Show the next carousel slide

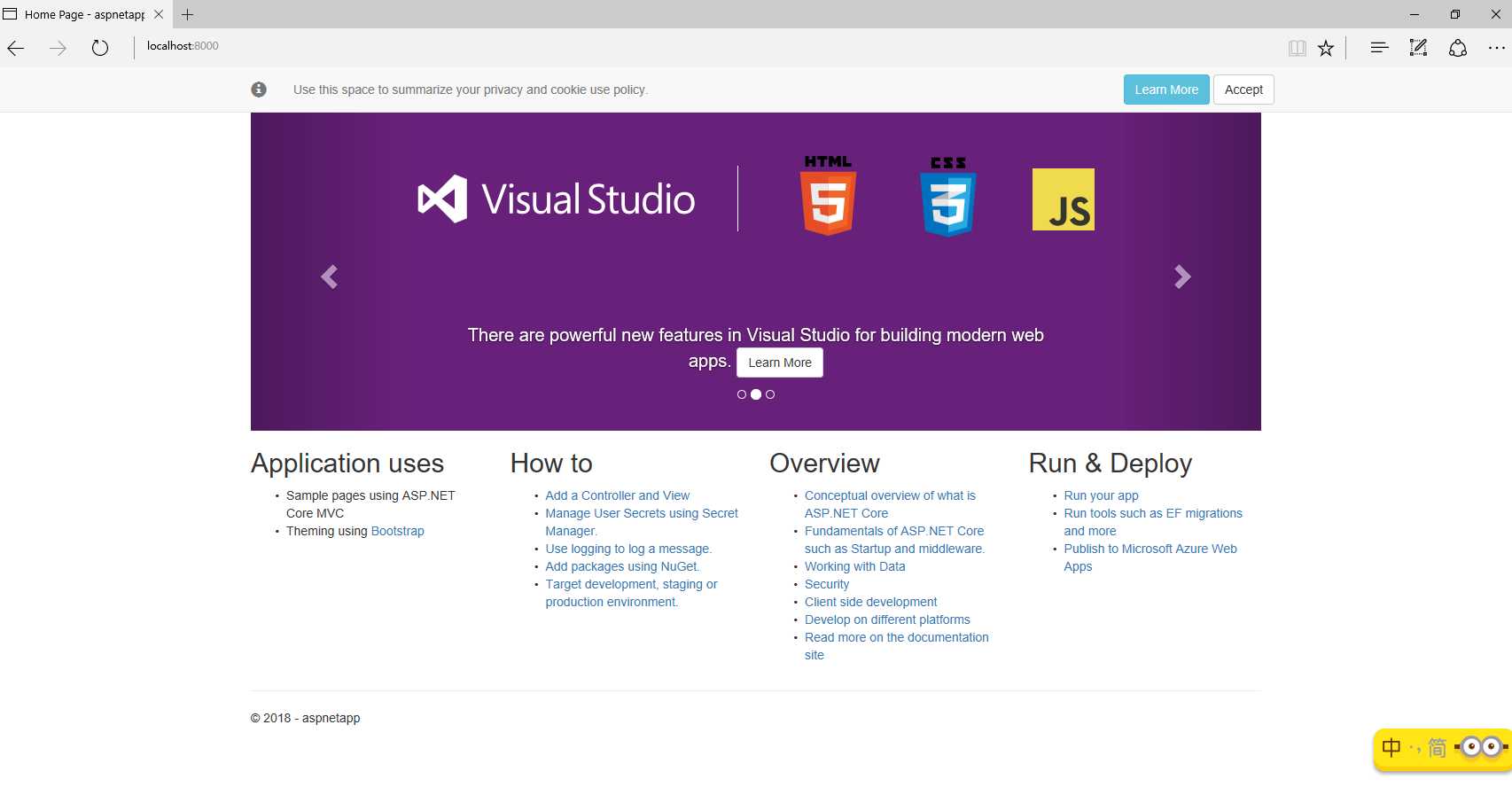(1182, 277)
